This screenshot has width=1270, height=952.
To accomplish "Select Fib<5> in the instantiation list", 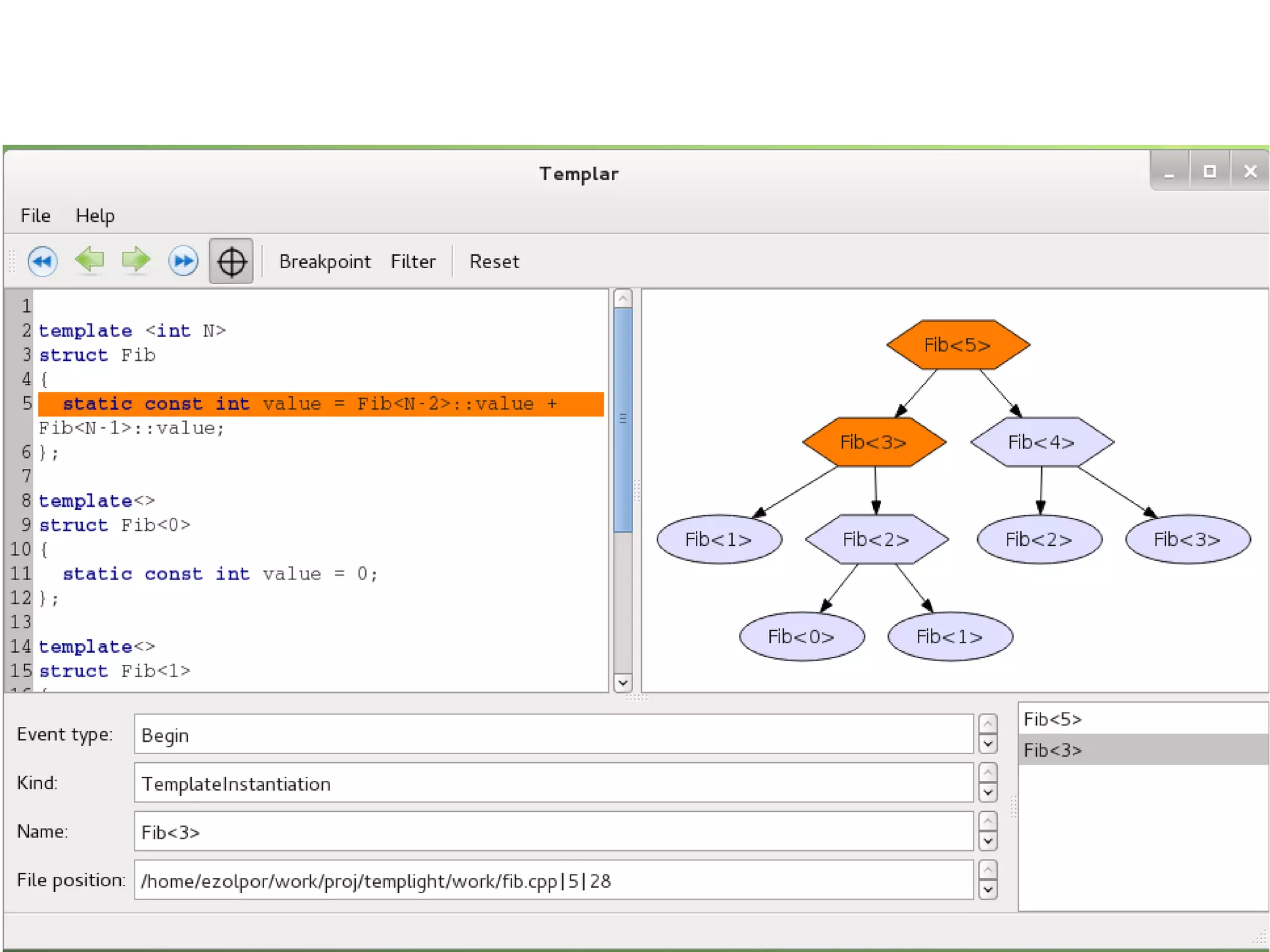I will 1052,719.
